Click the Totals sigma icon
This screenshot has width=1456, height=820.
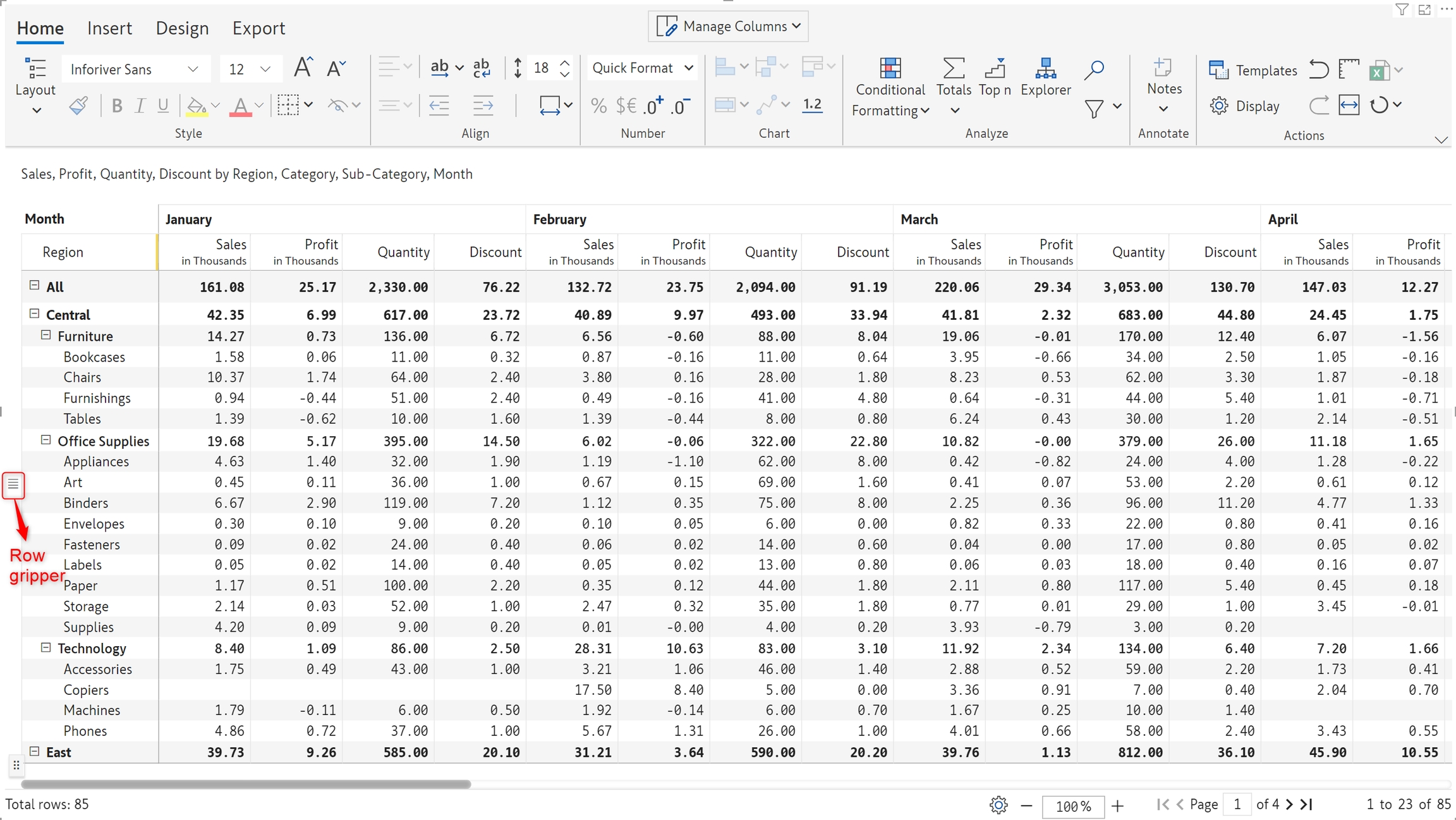[x=953, y=68]
